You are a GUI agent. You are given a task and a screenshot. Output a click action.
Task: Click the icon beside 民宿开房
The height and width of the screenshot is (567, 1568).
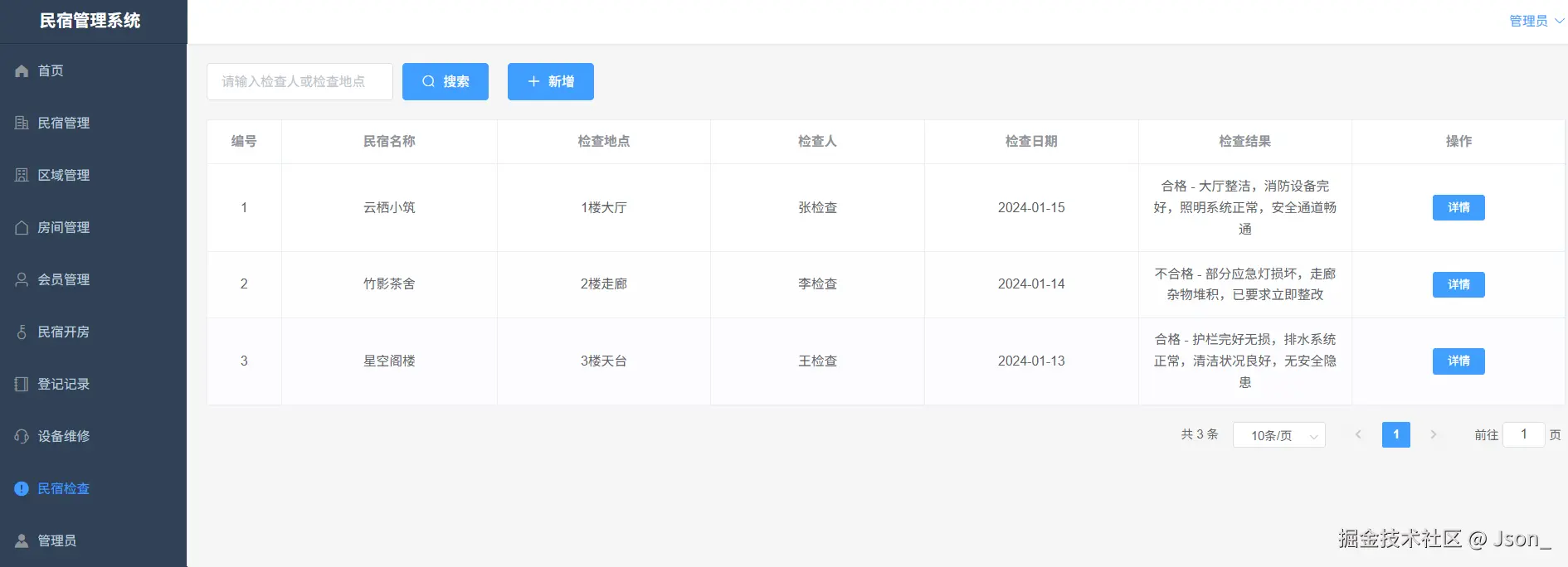click(22, 332)
